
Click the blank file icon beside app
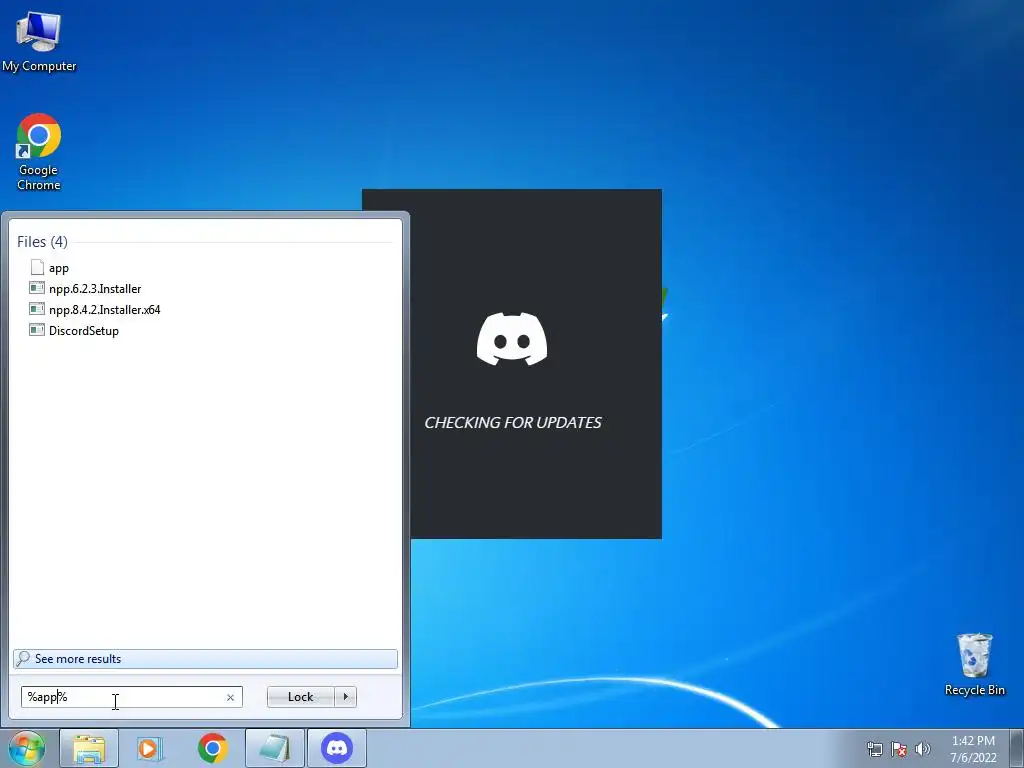pos(37,267)
